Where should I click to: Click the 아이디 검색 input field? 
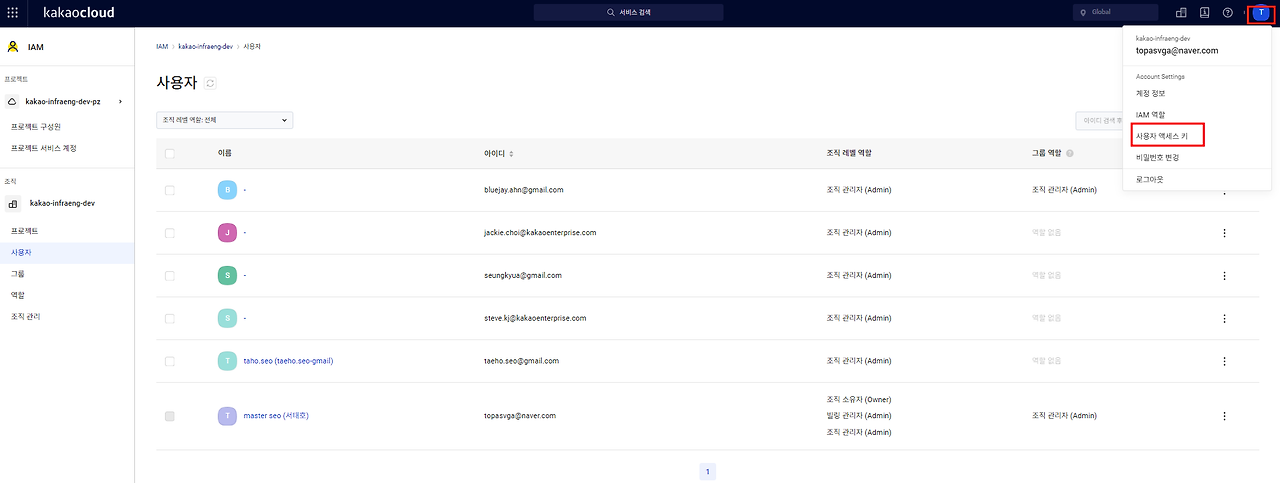pos(1099,120)
